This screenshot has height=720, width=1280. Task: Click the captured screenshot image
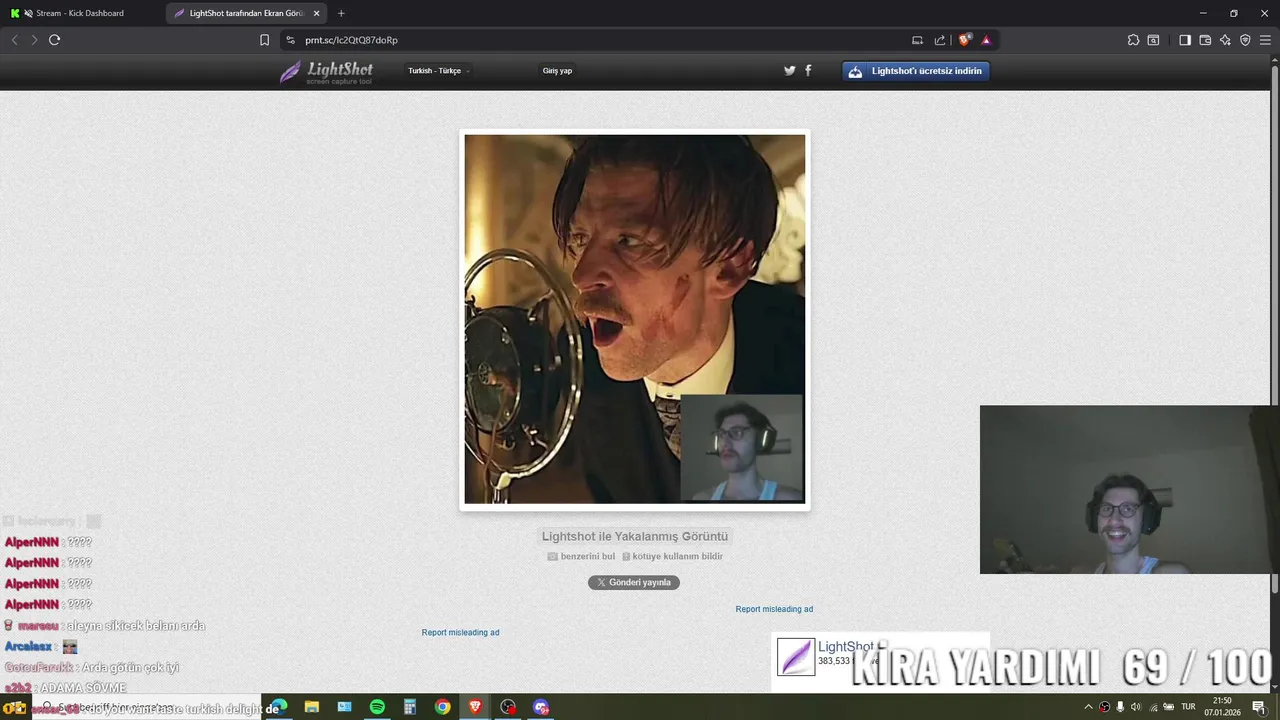click(x=635, y=319)
